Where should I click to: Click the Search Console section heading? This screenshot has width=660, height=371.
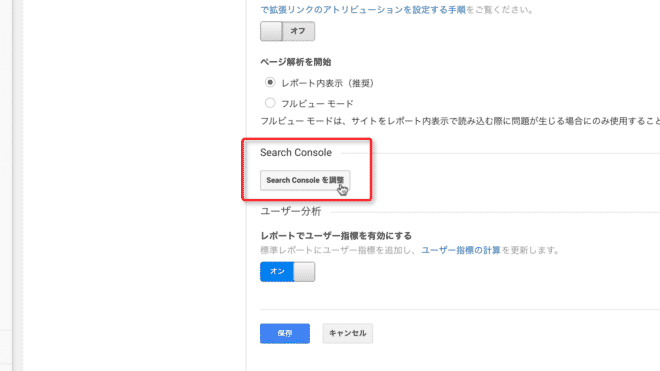(296, 152)
